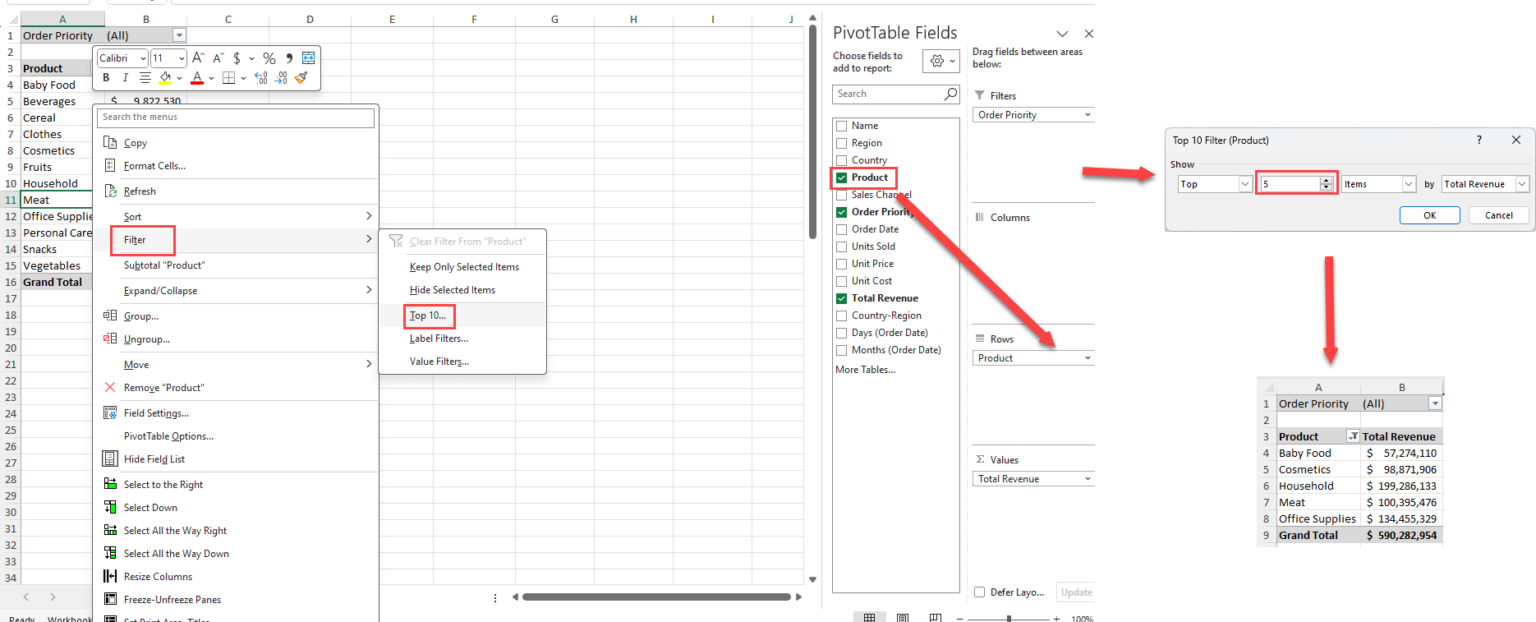
Task: Expand the Total Revenue dropdown under Values
Action: click(x=1088, y=478)
